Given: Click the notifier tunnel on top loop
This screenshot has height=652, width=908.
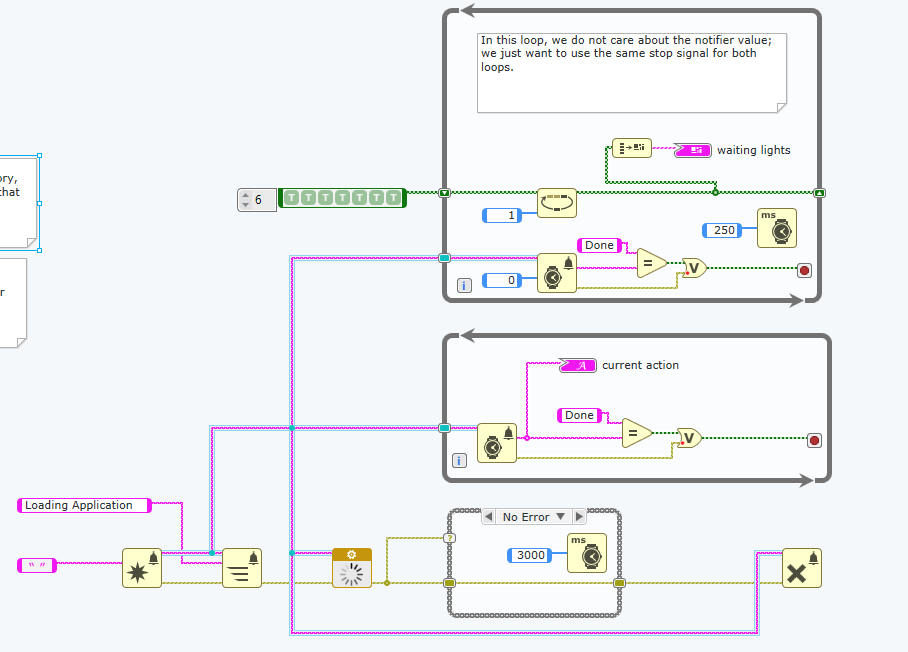Looking at the screenshot, I should click(x=444, y=258).
